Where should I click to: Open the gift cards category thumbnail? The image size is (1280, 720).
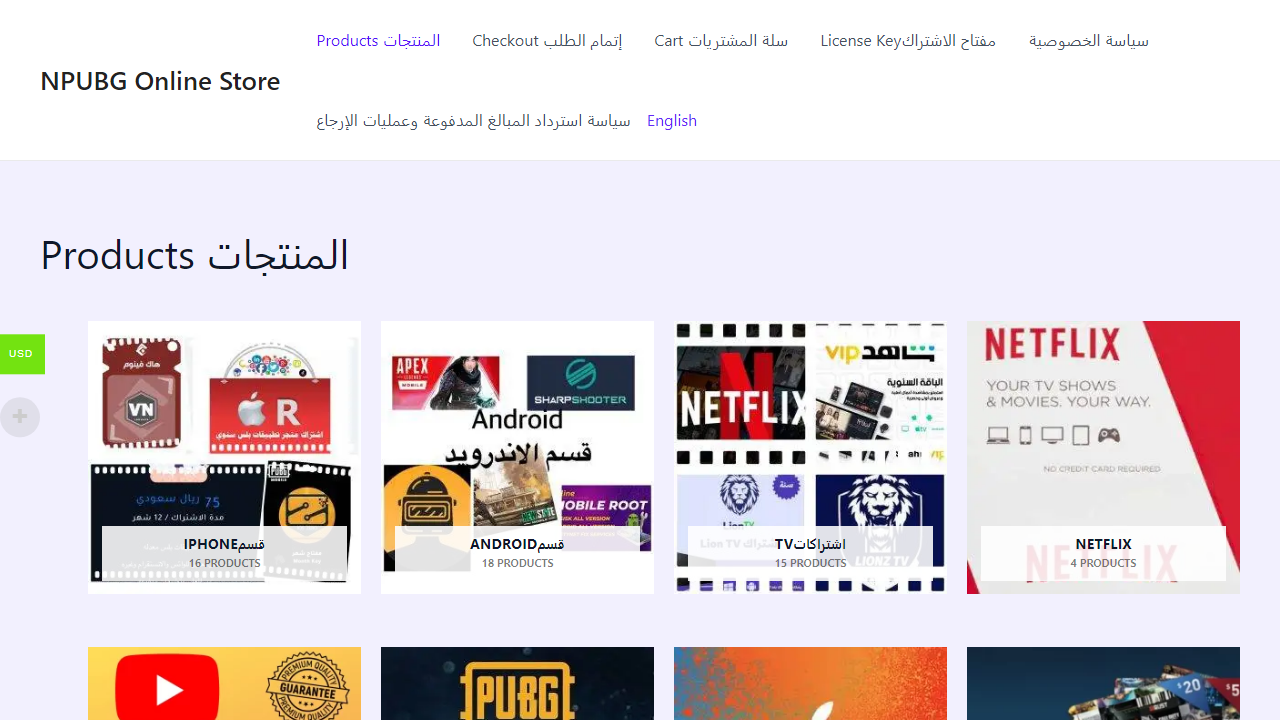click(1103, 684)
